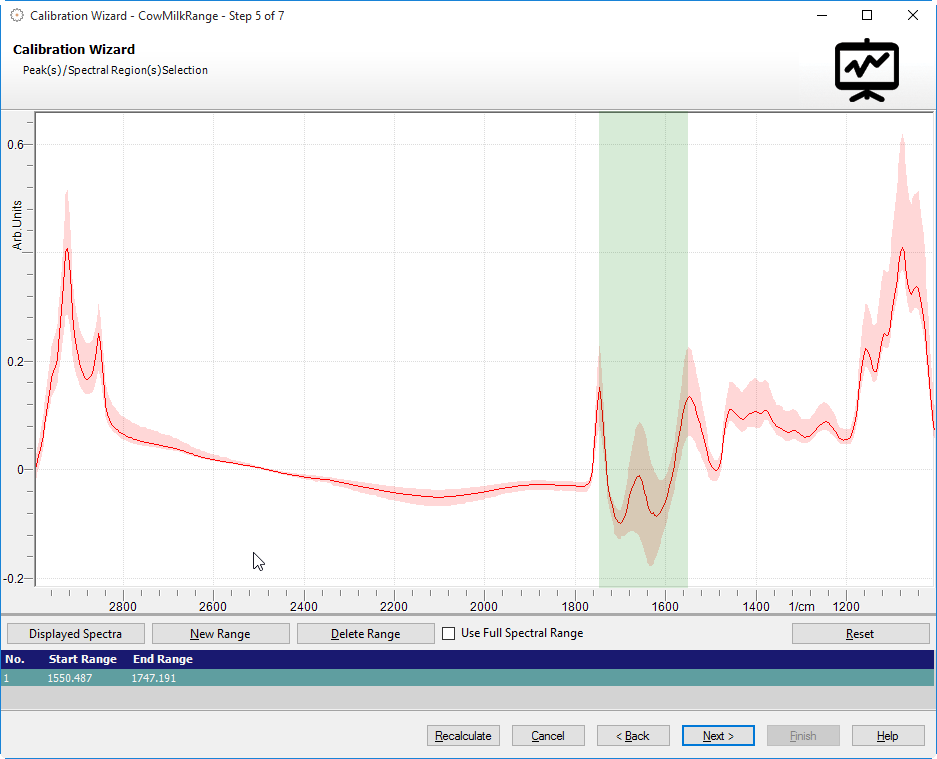The height and width of the screenshot is (759, 937).
Task: Cancel the calibration wizard
Action: click(548, 736)
